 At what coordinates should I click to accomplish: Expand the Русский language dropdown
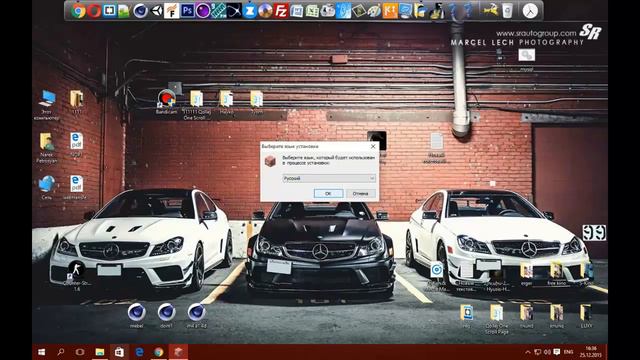tap(329, 178)
